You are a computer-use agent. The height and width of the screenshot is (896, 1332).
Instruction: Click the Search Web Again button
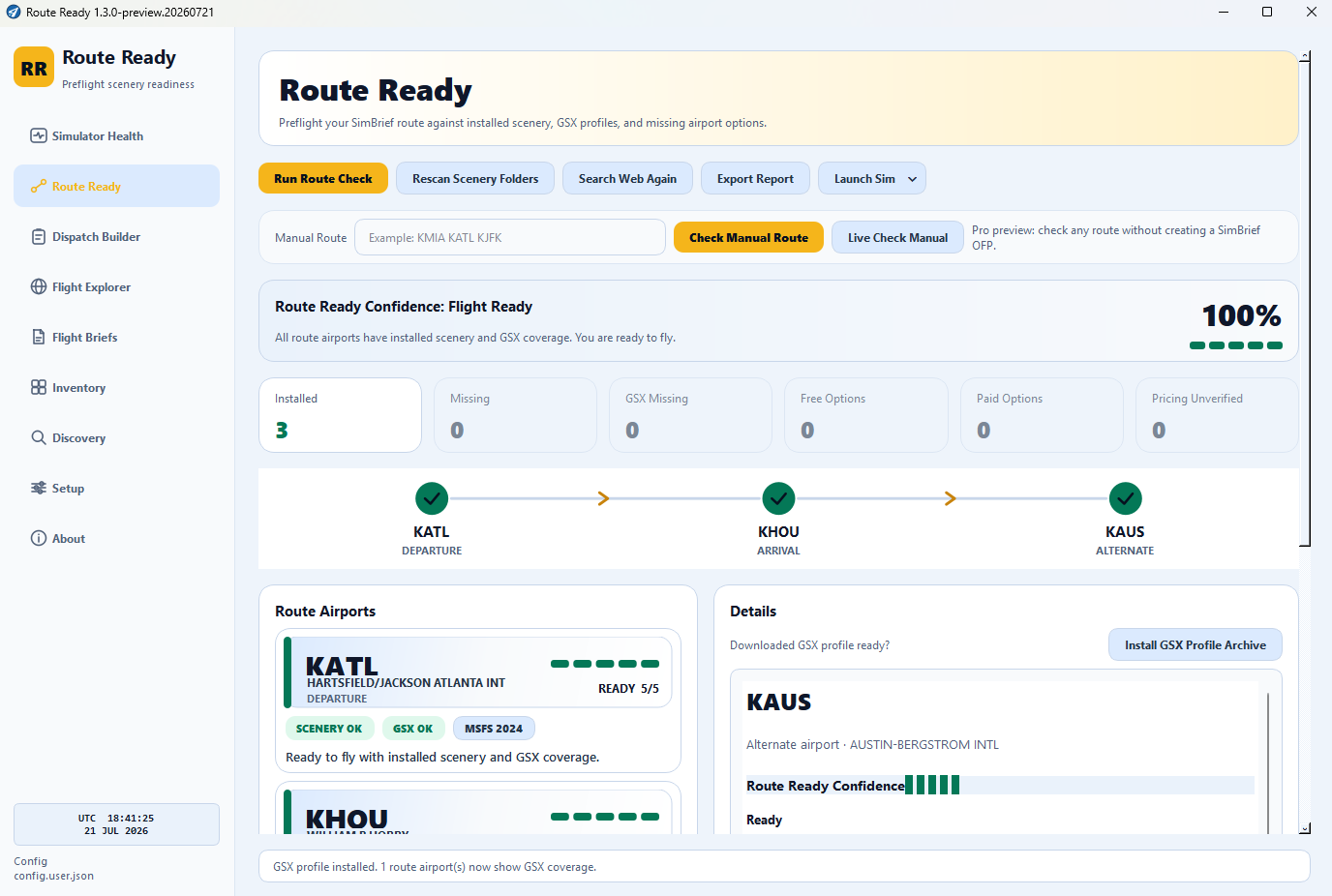click(x=627, y=178)
